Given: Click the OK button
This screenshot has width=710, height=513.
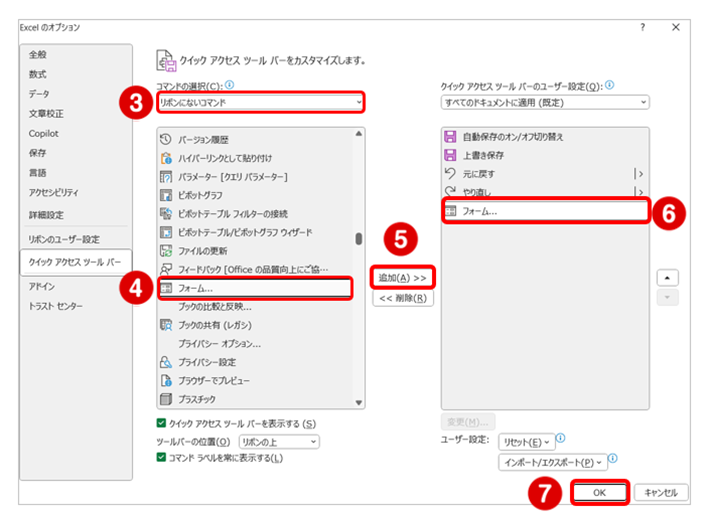Looking at the screenshot, I should 600,492.
